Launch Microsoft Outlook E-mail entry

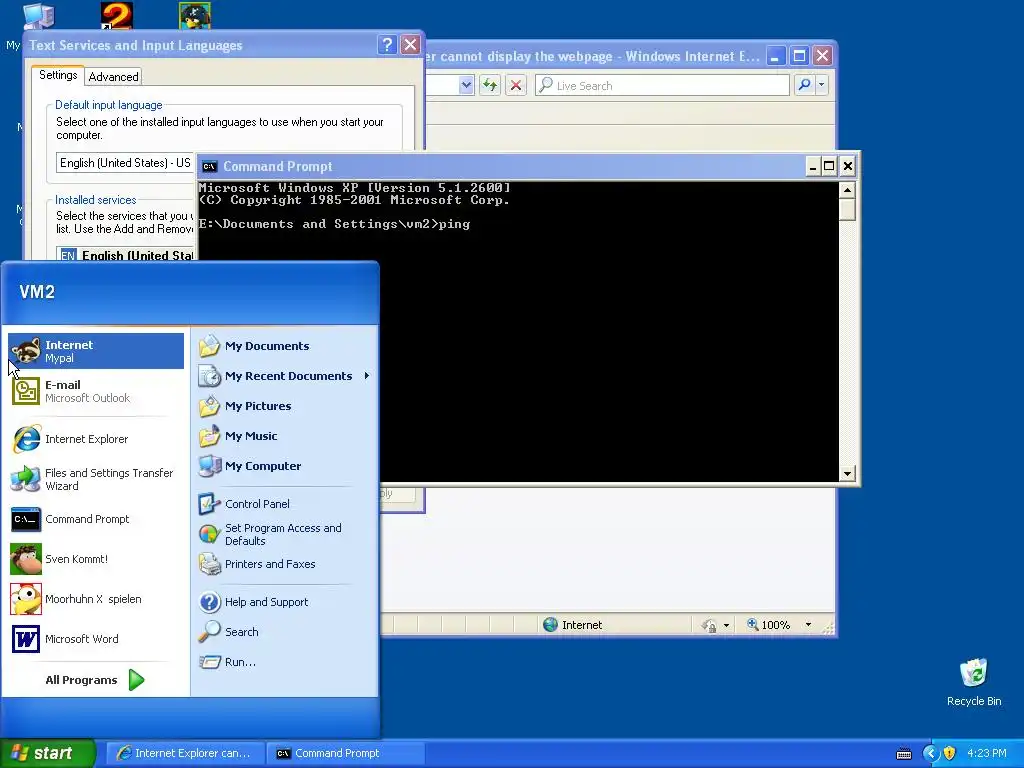pos(96,391)
